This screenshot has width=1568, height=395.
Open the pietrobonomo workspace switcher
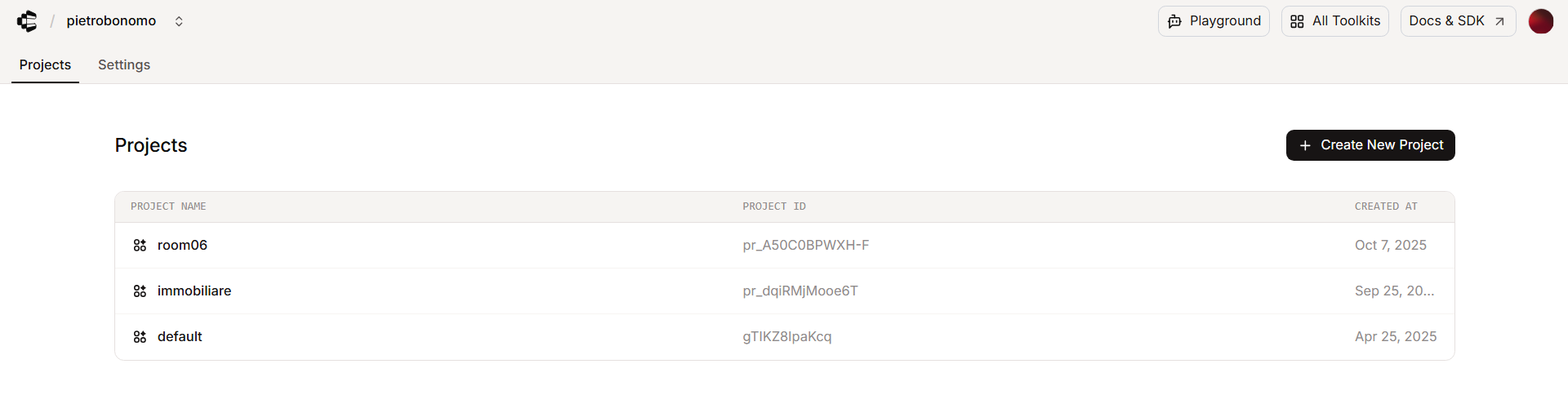(x=178, y=21)
